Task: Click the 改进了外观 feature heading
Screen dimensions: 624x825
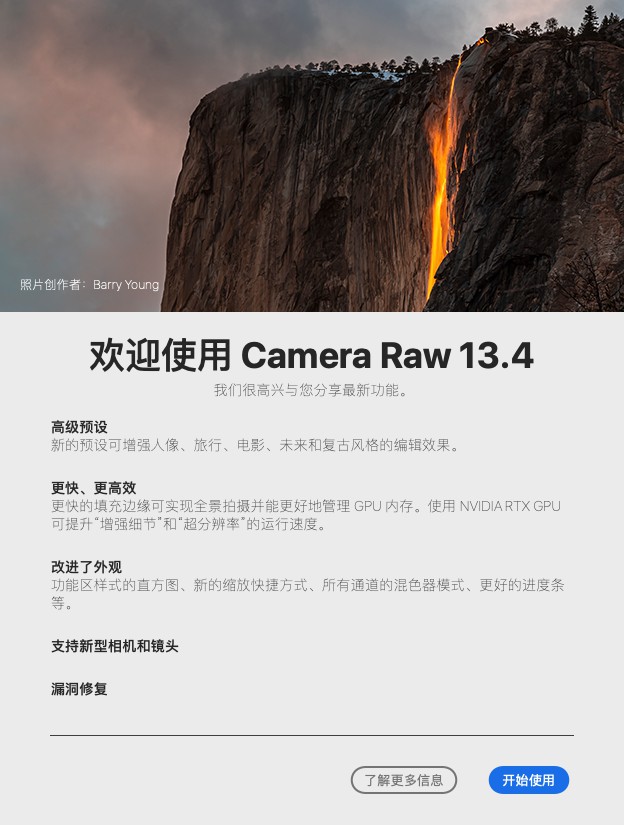Action: pyautogui.click(x=86, y=567)
